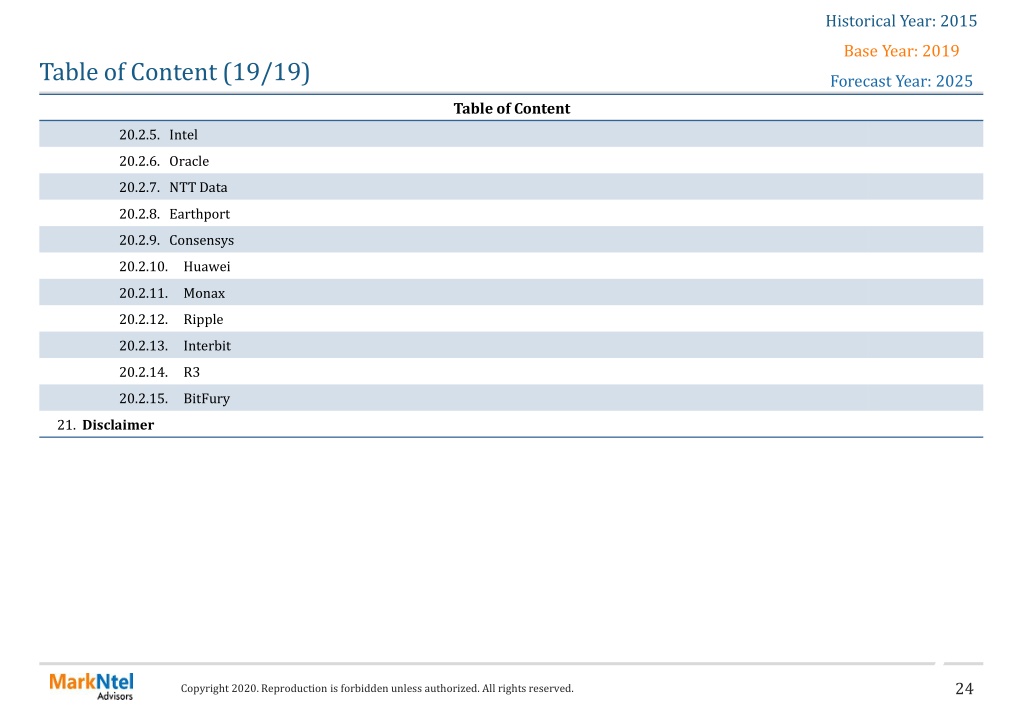Click the page number 24
This screenshot has height=708, width=1023.
click(964, 688)
